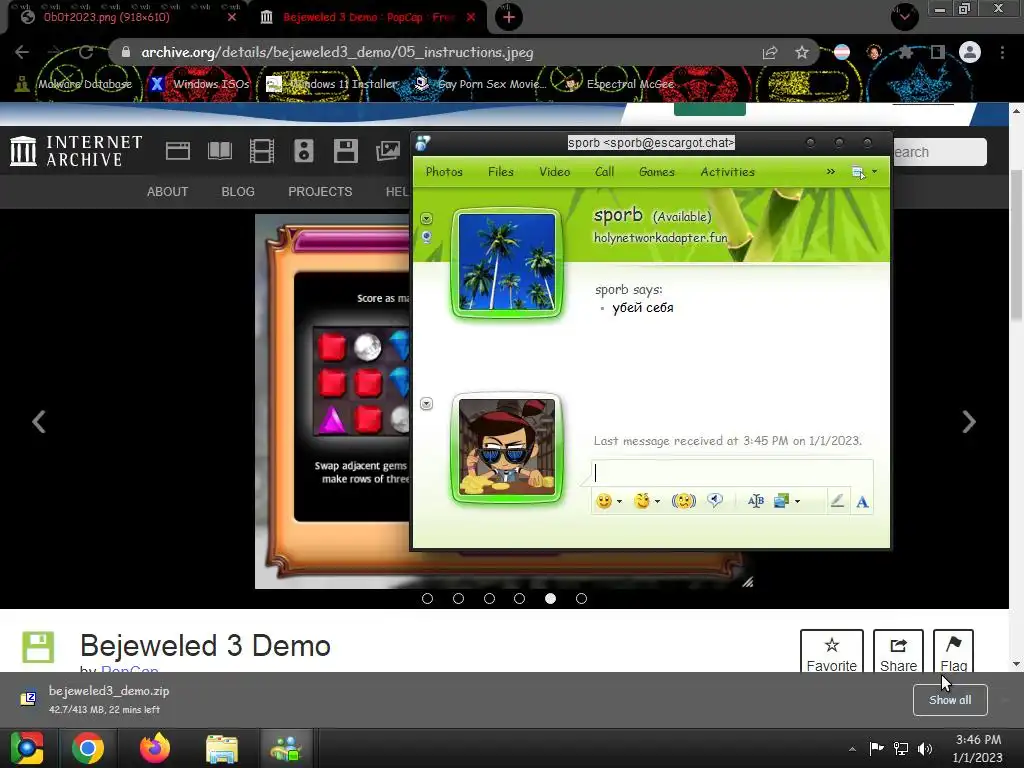Click the Flag button
The image size is (1024, 768).
[953, 652]
